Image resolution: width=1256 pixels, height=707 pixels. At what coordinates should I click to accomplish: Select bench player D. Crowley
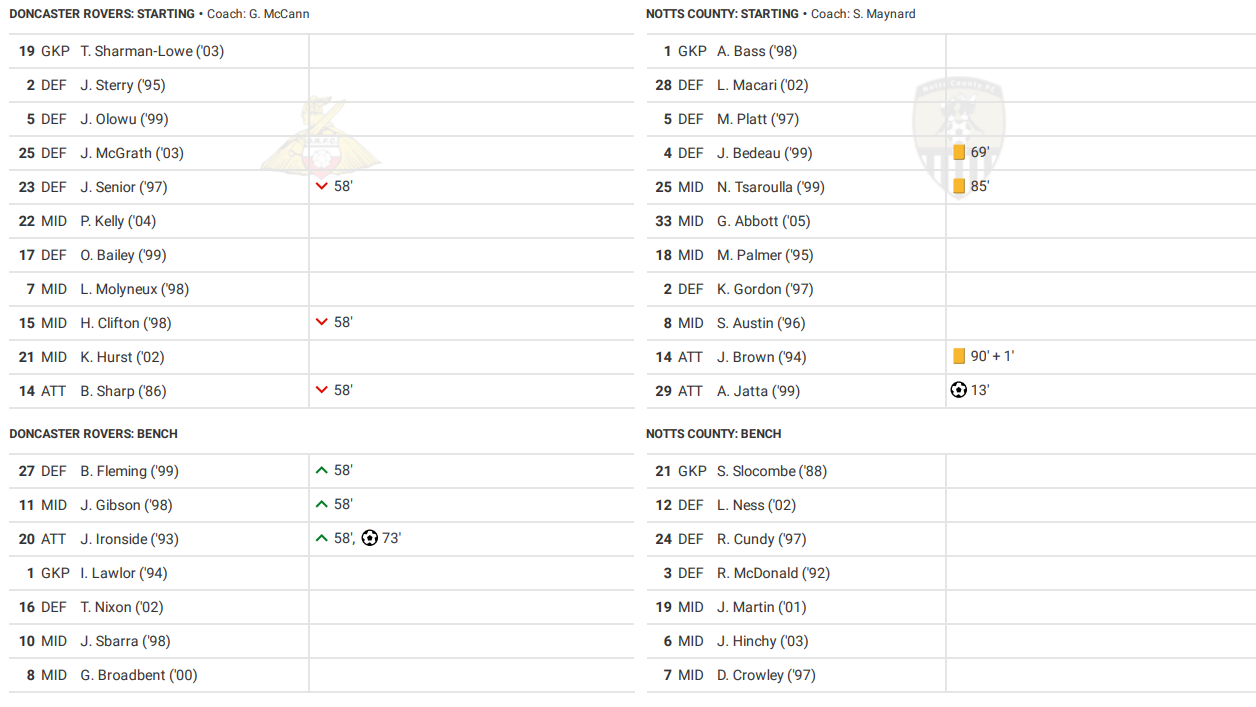click(765, 675)
